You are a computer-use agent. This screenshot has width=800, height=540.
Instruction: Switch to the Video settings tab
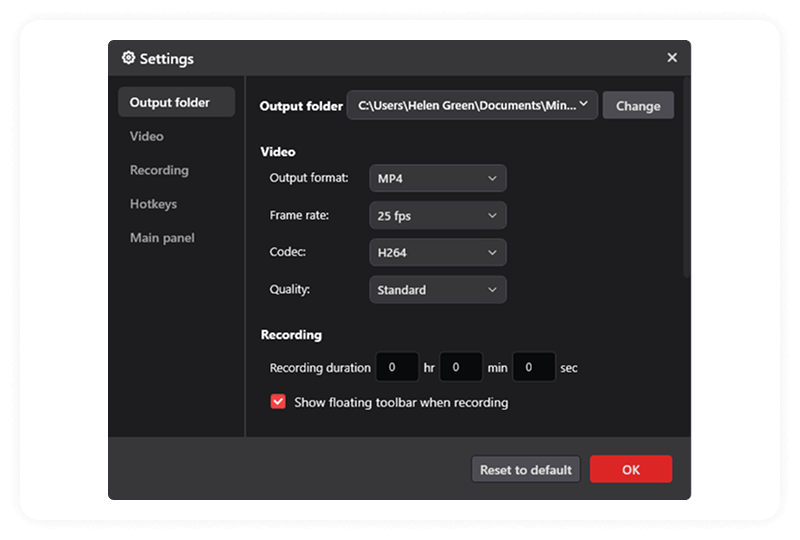tap(147, 136)
